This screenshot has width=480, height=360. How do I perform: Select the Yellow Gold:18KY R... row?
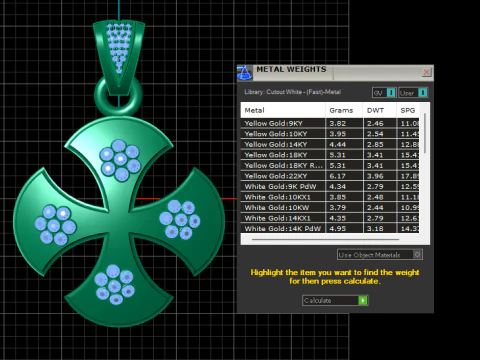tap(330, 165)
